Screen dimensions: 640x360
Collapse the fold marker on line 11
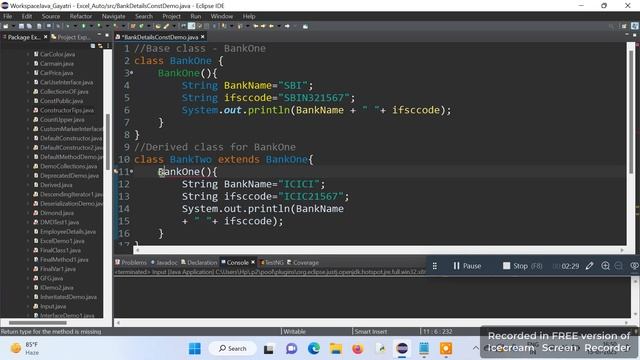(x=132, y=171)
